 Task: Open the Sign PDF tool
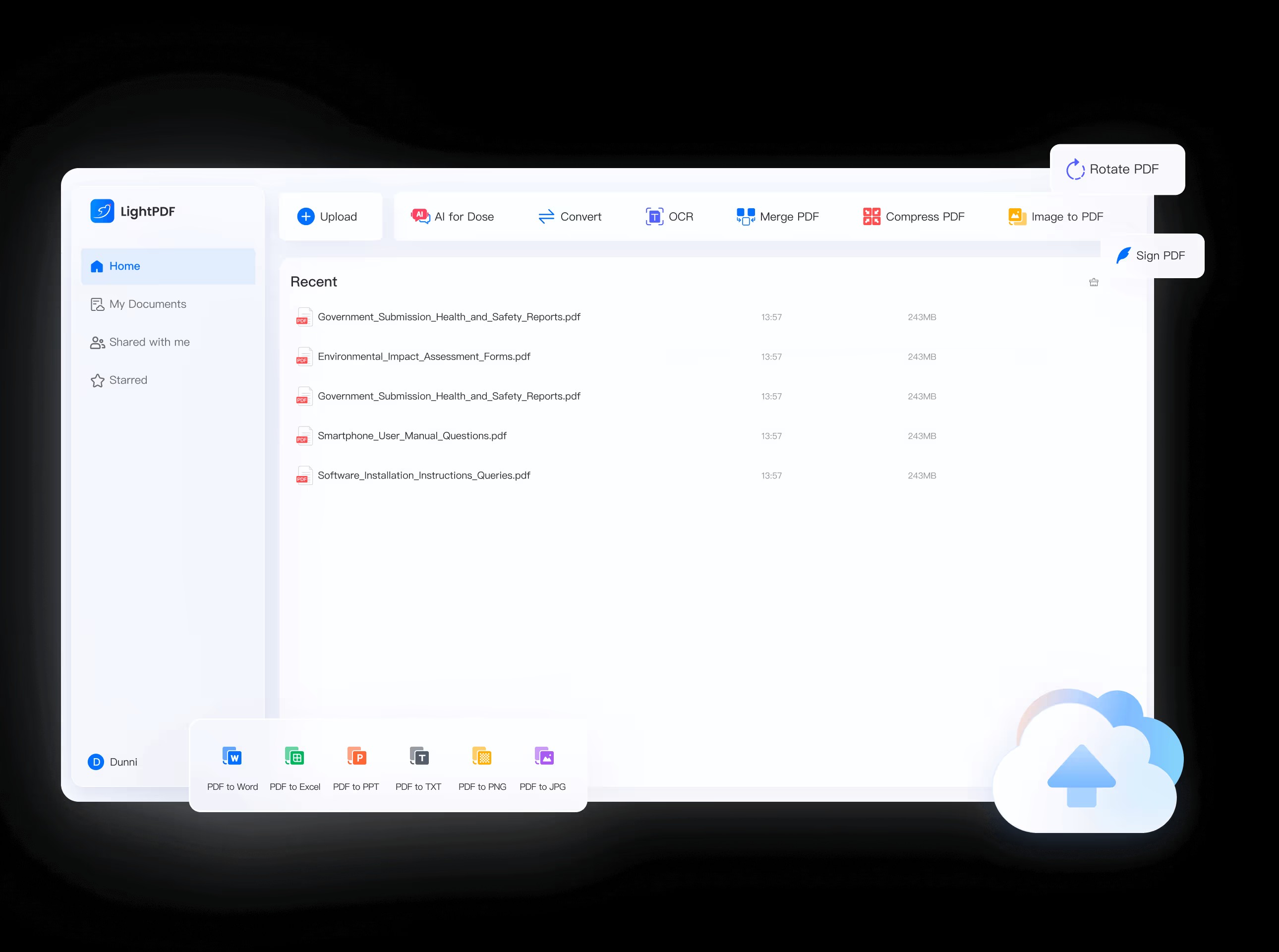pyautogui.click(x=1151, y=256)
